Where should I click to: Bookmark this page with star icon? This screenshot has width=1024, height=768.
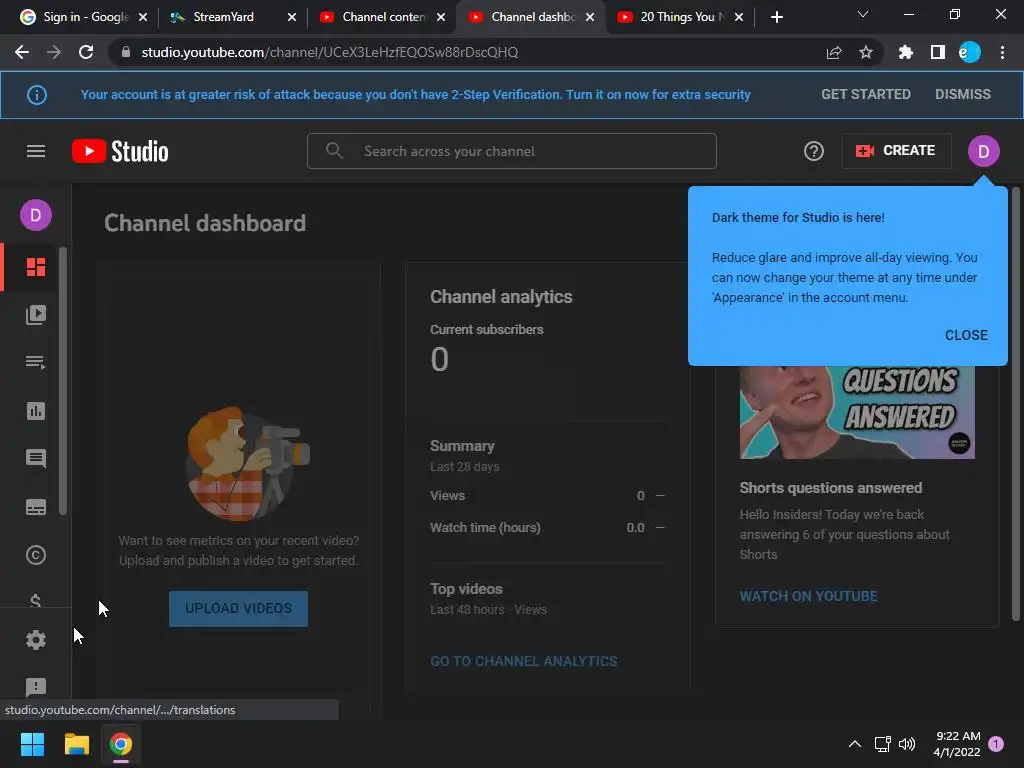click(x=865, y=52)
